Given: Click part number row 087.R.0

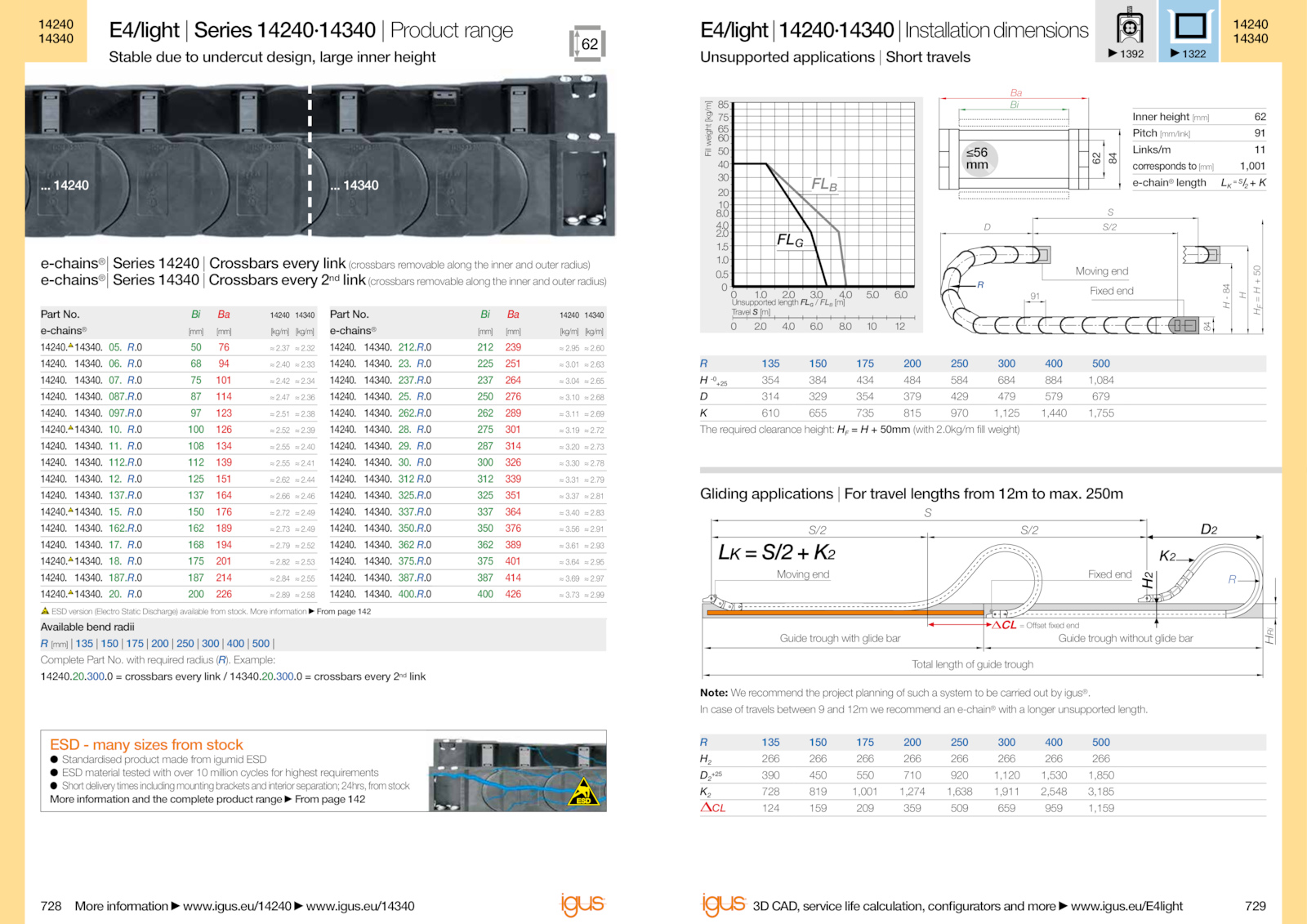Looking at the screenshot, I should (178, 397).
